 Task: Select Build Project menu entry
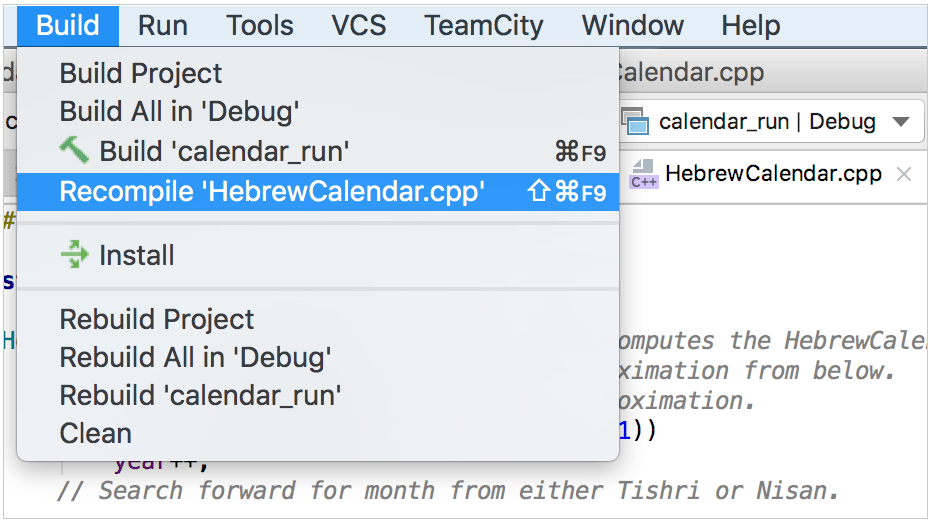[141, 73]
